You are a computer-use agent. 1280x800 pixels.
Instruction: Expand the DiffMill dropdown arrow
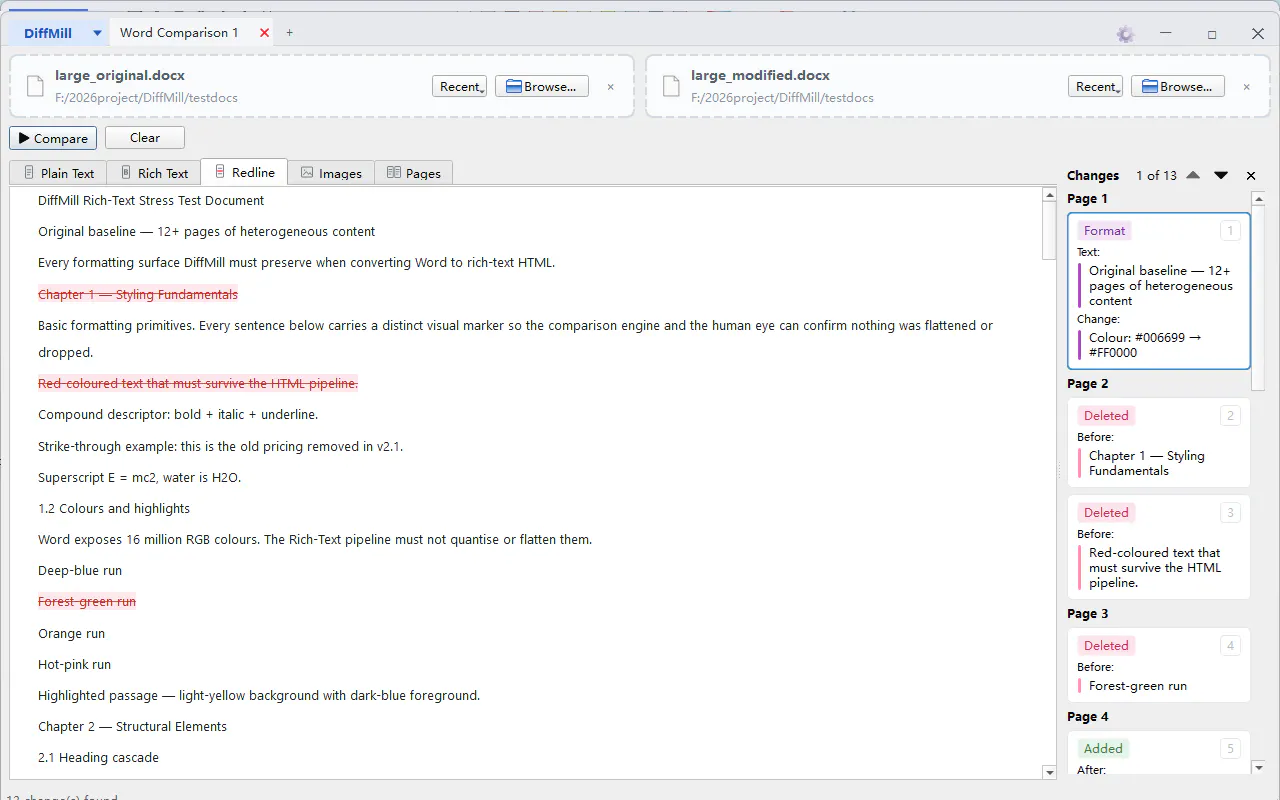[x=97, y=33]
